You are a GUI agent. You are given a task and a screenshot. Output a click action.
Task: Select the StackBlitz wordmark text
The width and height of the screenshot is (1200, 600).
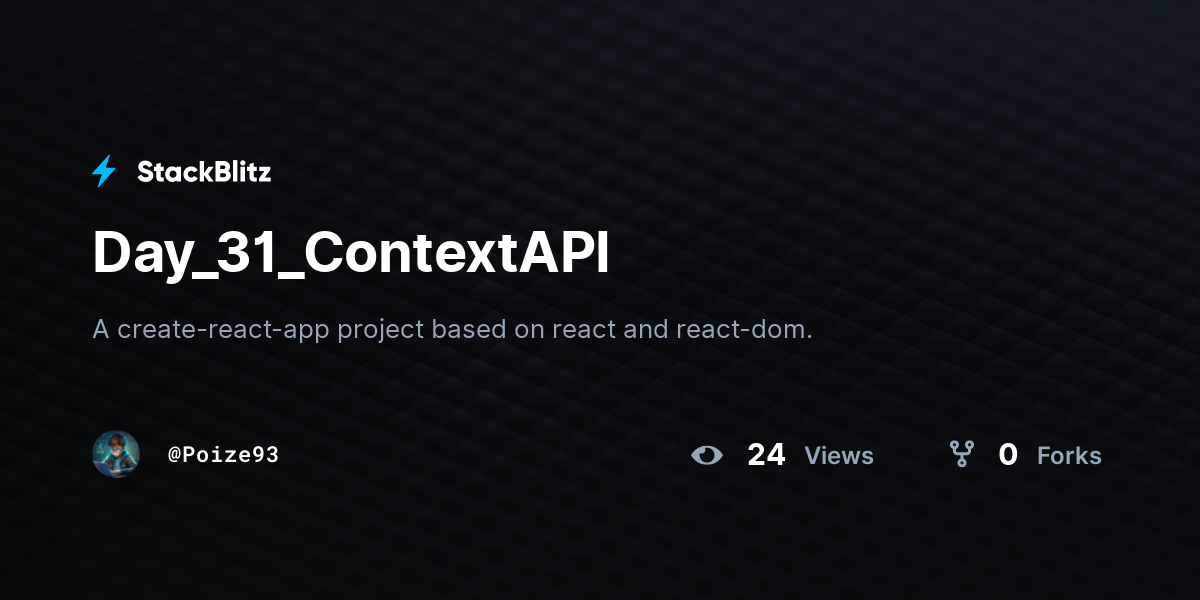[204, 172]
